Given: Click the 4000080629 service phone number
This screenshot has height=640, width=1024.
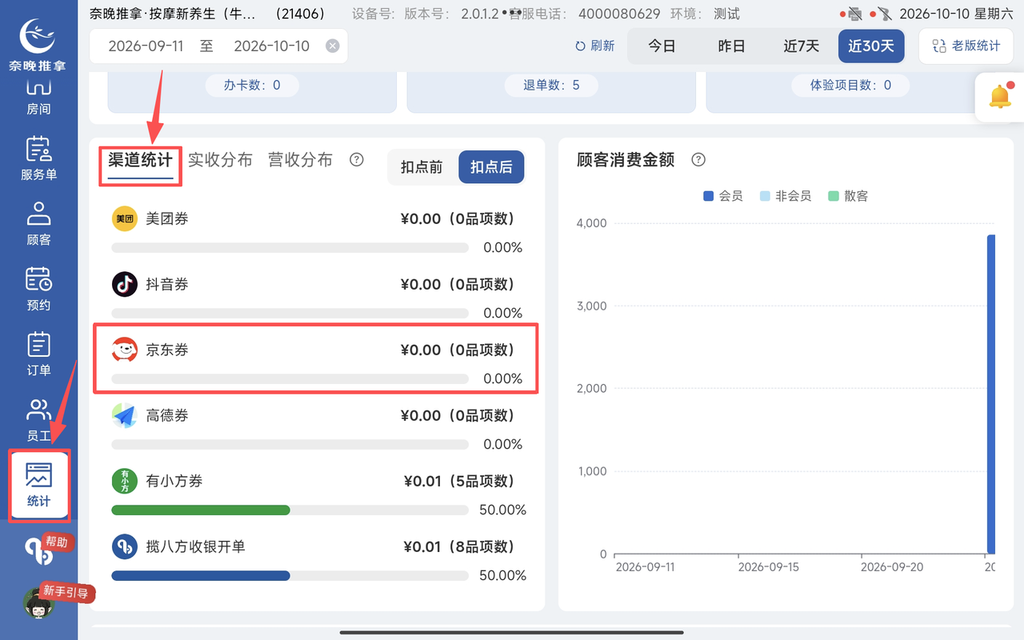Looking at the screenshot, I should (619, 14).
